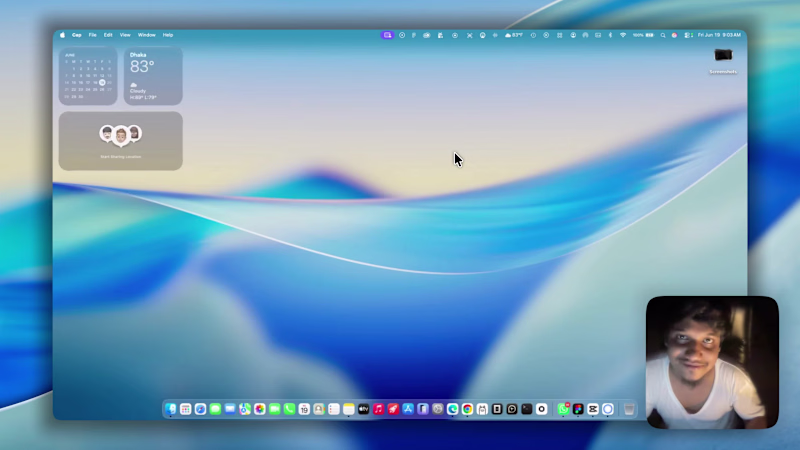Open Finder from the Dock
Viewport: 800px width, 450px height.
pyautogui.click(x=170, y=409)
